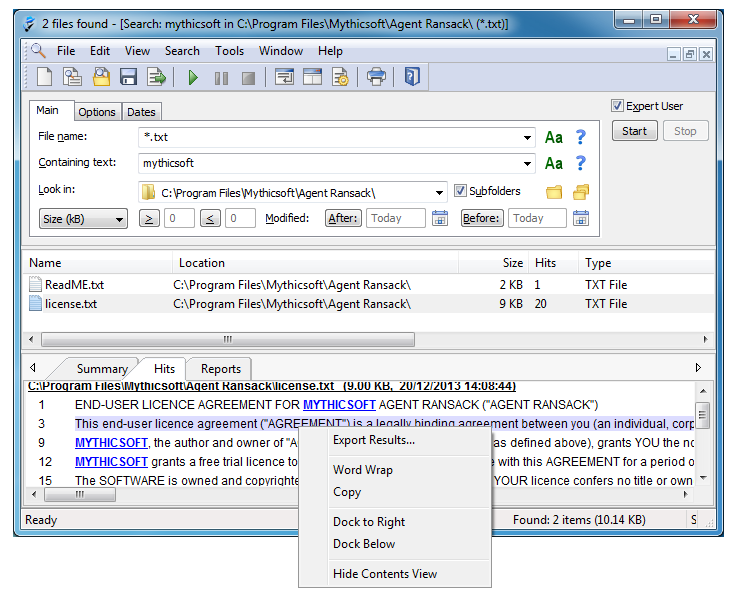Browse for folder with single folder icon
This screenshot has width=730, height=594.
[x=554, y=192]
